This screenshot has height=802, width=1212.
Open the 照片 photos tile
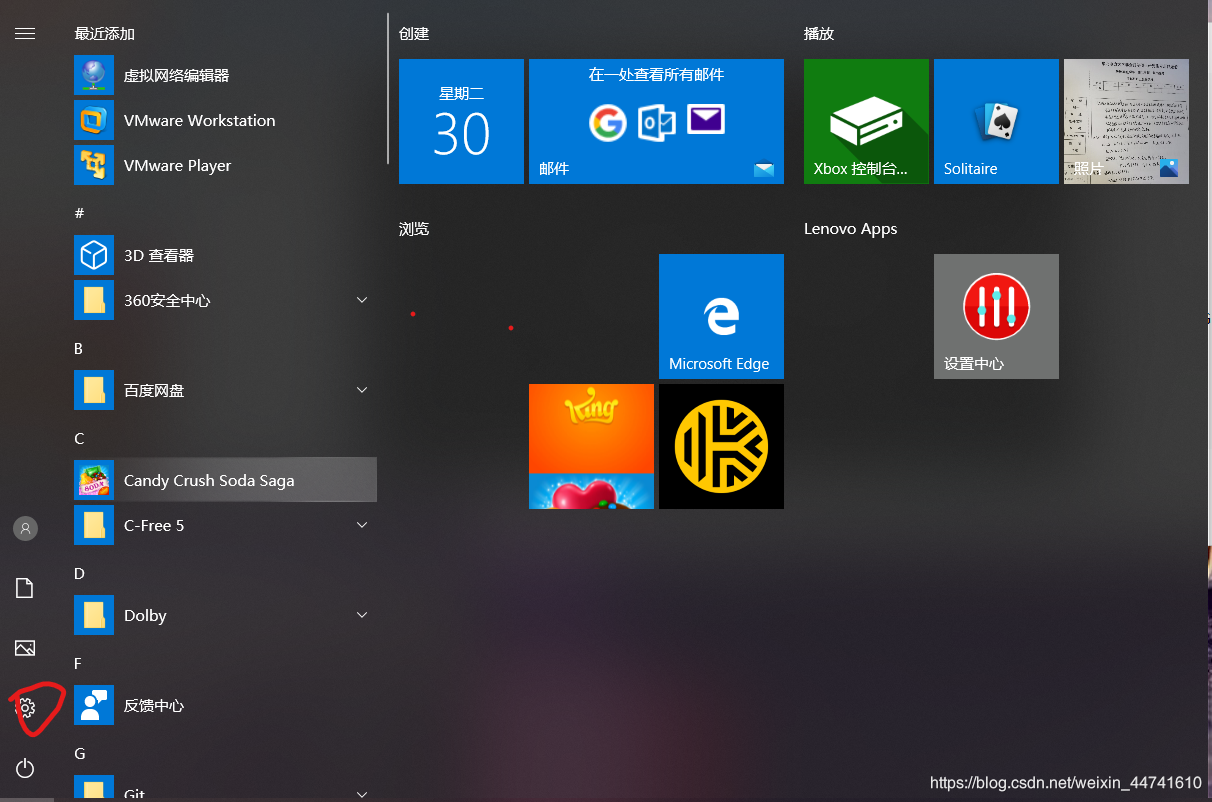1126,121
